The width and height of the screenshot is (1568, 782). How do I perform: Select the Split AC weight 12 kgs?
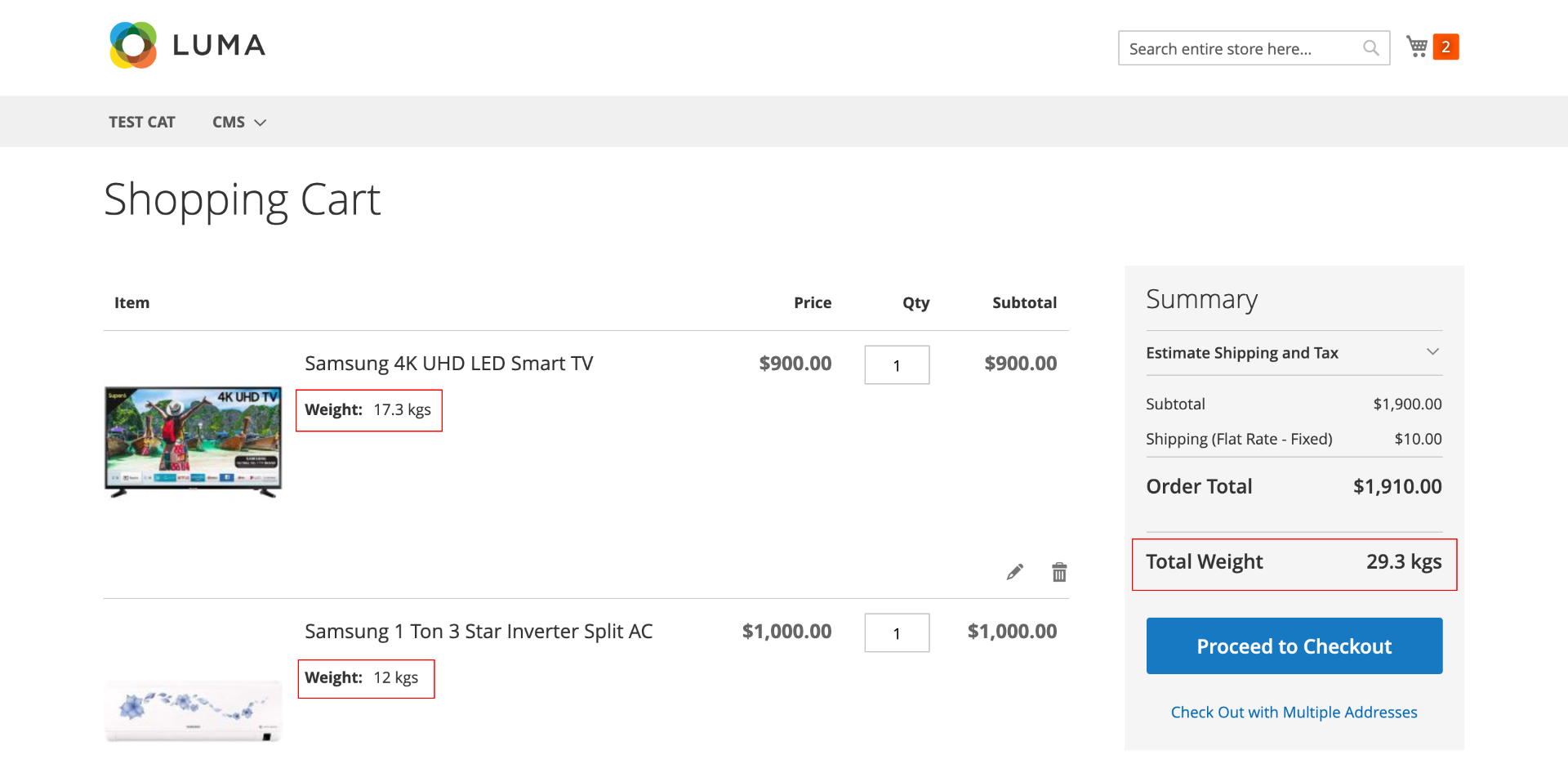(395, 677)
